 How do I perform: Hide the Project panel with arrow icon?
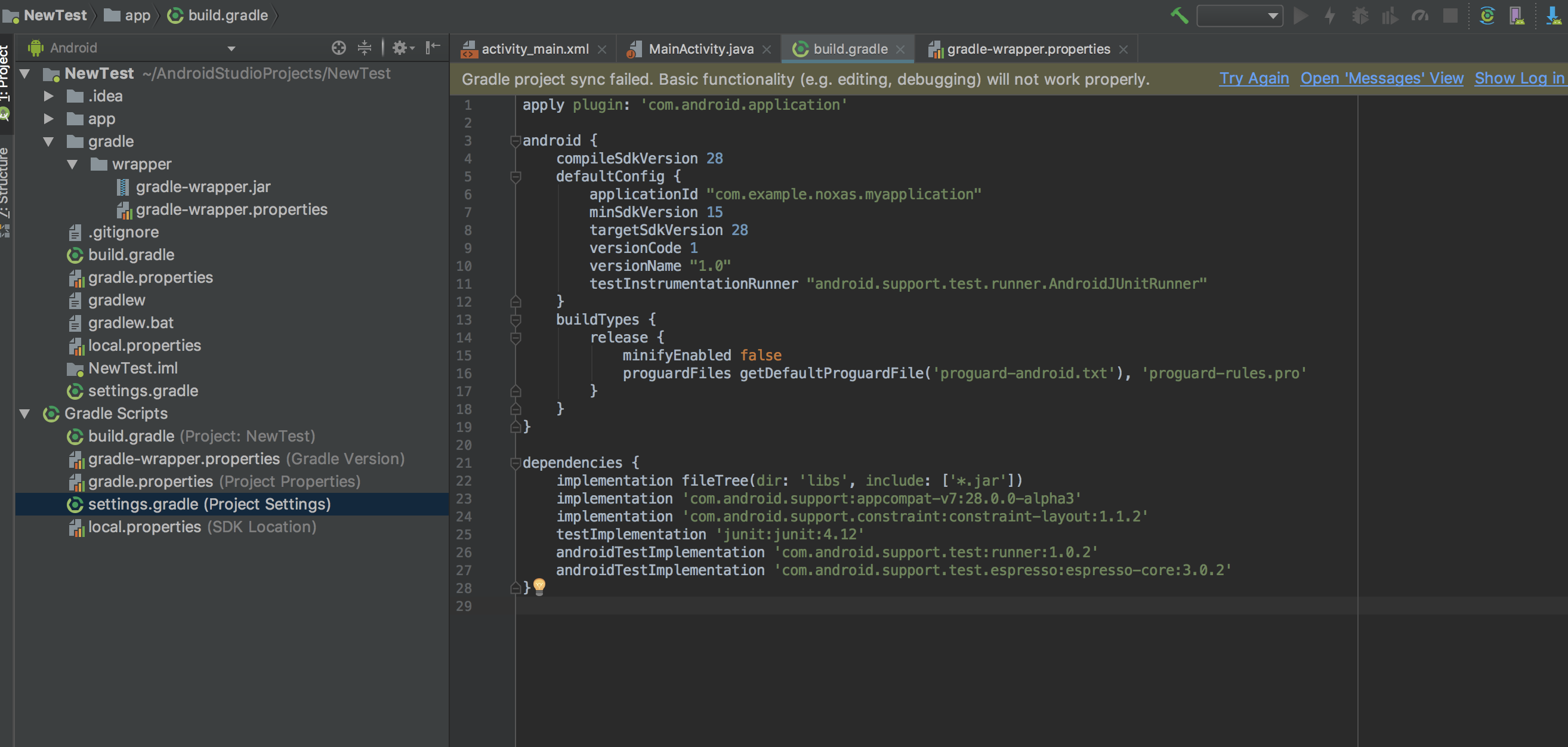pyautogui.click(x=433, y=48)
